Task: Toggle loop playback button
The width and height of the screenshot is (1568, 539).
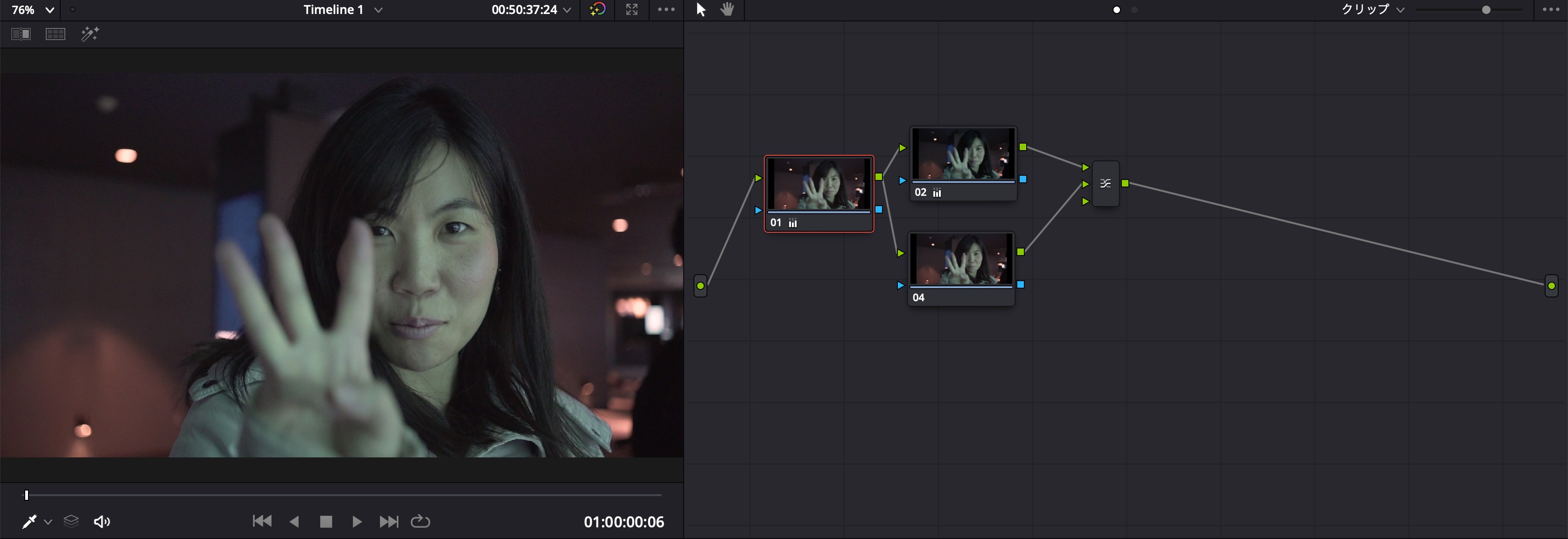Action: pyautogui.click(x=420, y=521)
